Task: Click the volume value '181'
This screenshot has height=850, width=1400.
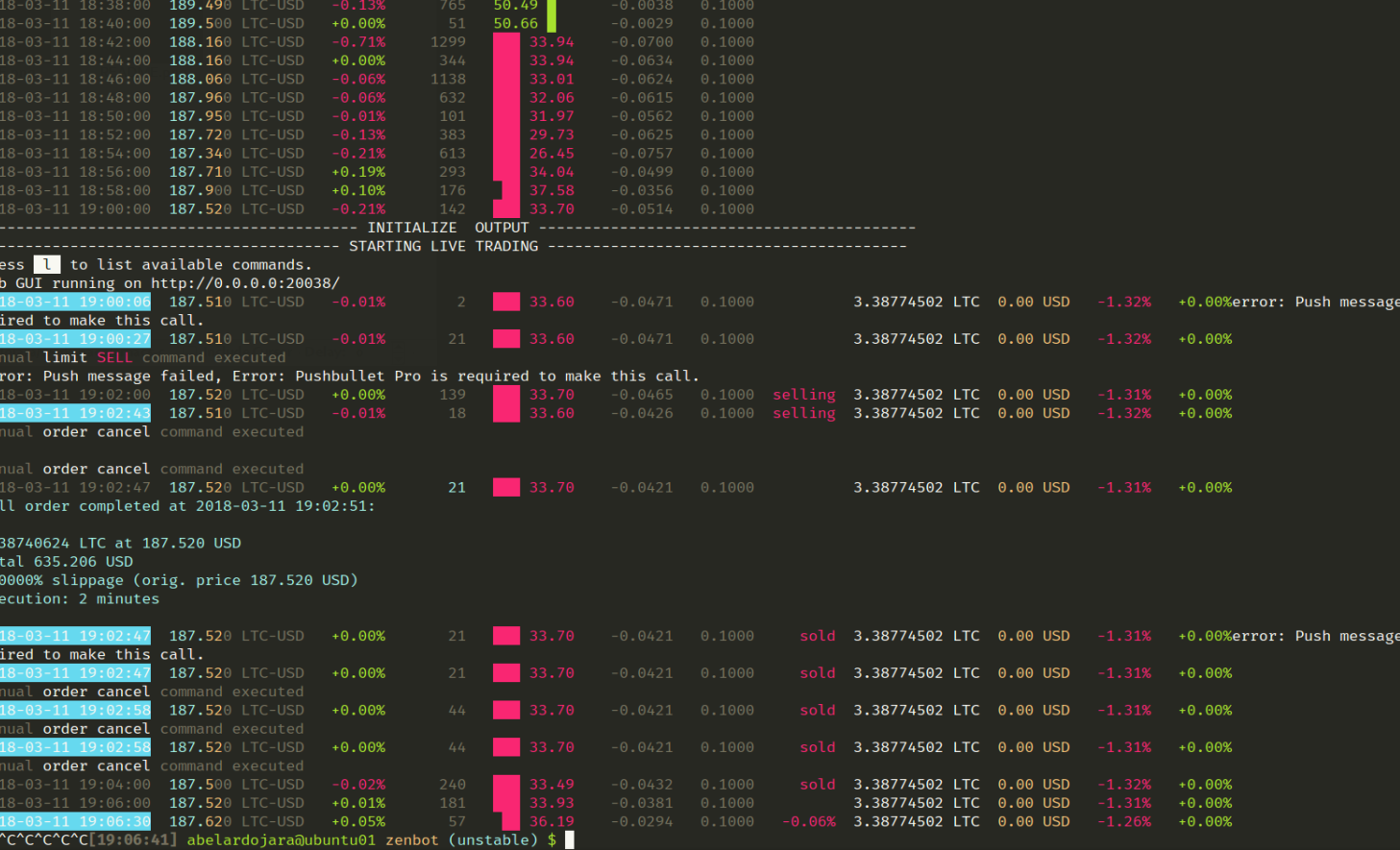Action: click(453, 803)
